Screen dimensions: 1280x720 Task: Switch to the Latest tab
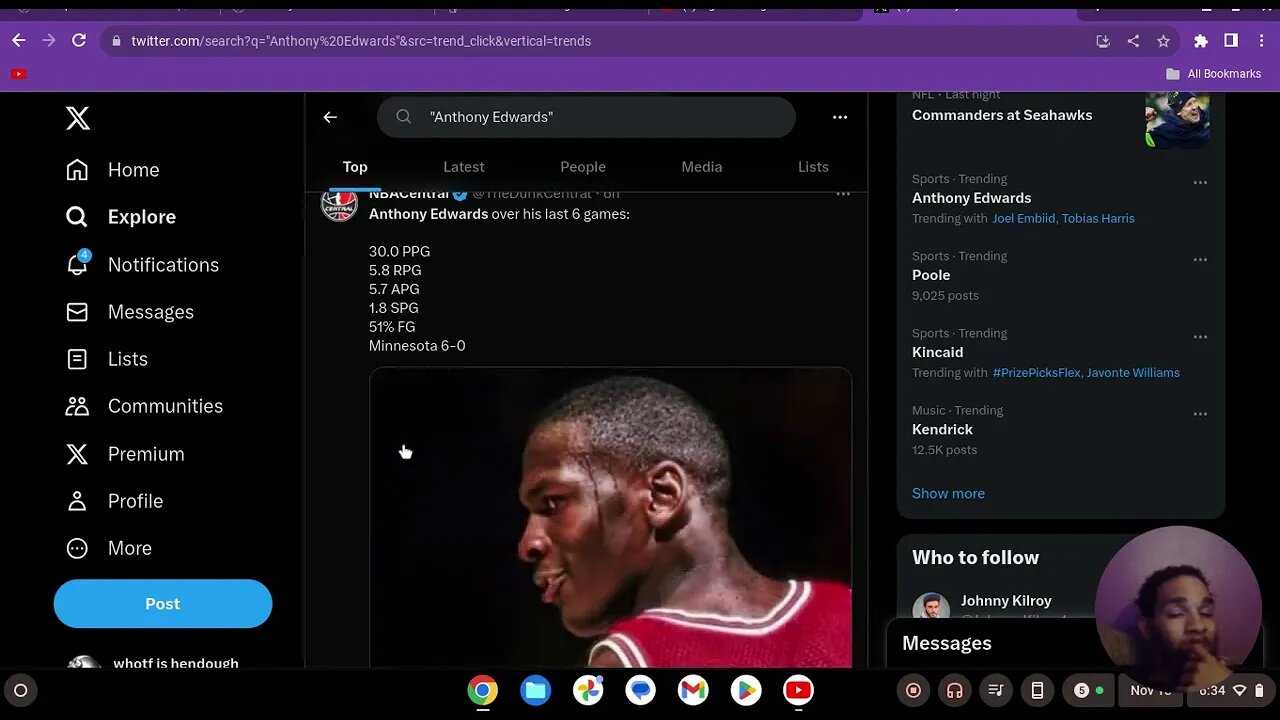[x=464, y=167]
